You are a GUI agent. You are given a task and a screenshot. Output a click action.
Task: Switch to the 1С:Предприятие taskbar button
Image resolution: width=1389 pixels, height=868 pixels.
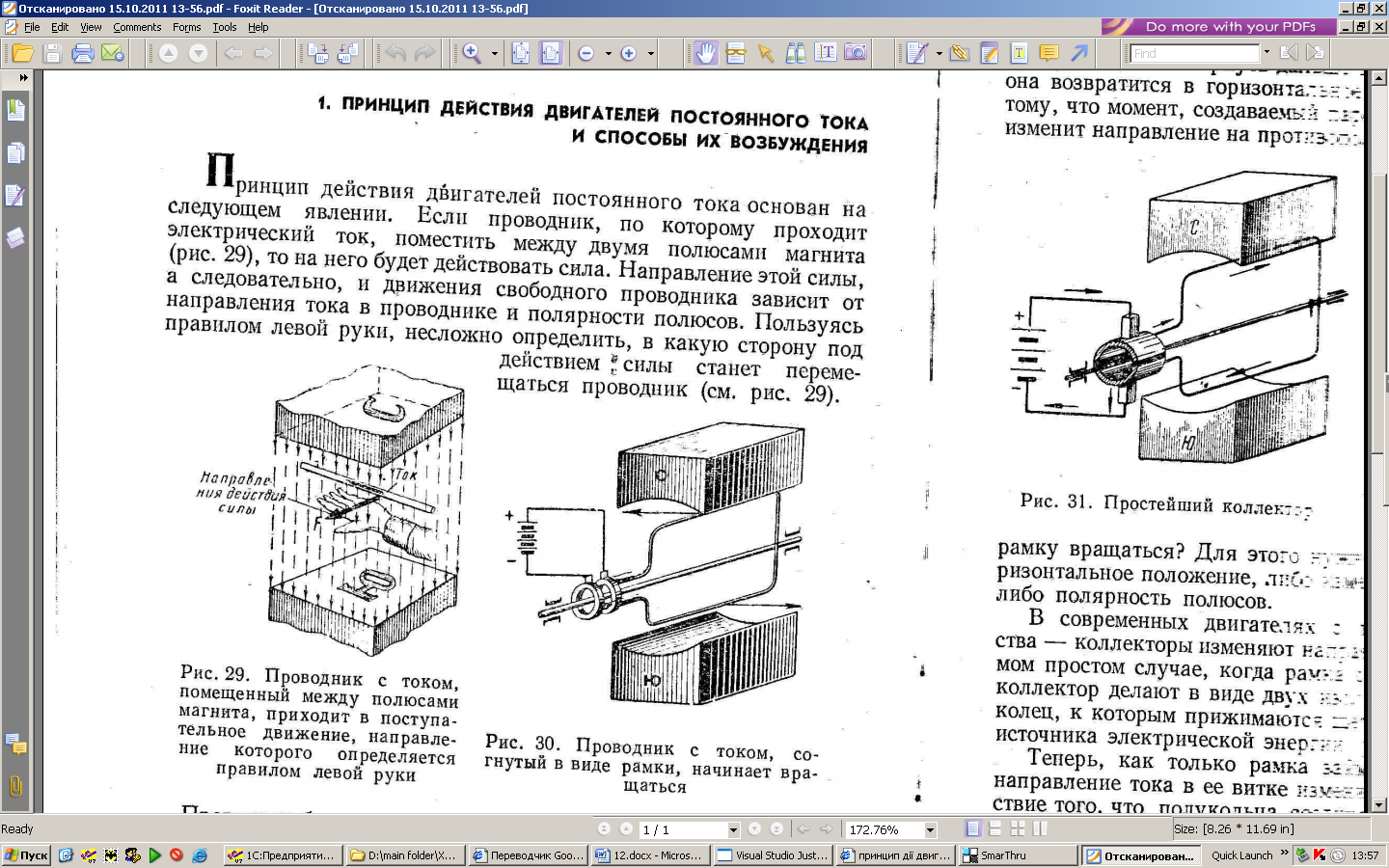(283, 855)
